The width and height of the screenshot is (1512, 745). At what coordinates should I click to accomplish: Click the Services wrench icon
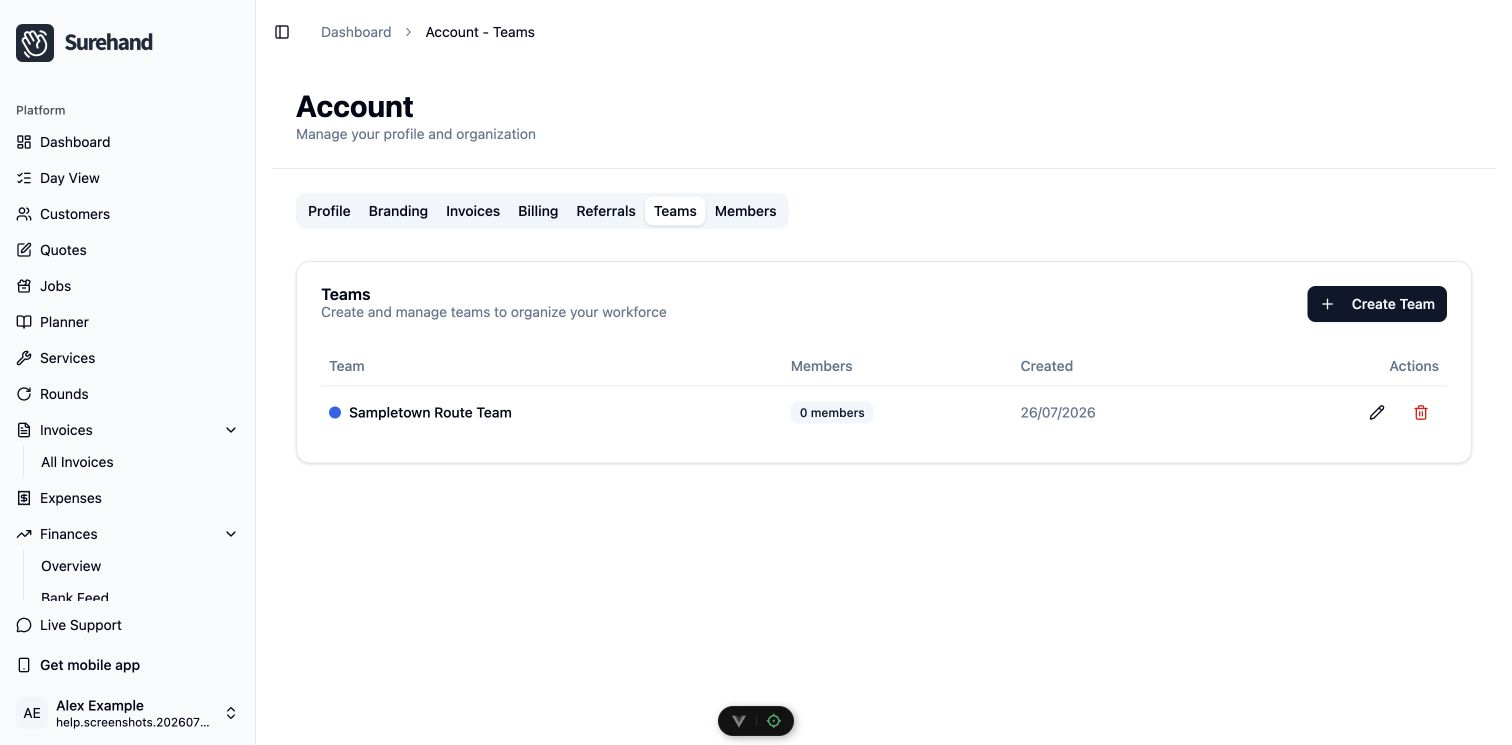coord(24,358)
